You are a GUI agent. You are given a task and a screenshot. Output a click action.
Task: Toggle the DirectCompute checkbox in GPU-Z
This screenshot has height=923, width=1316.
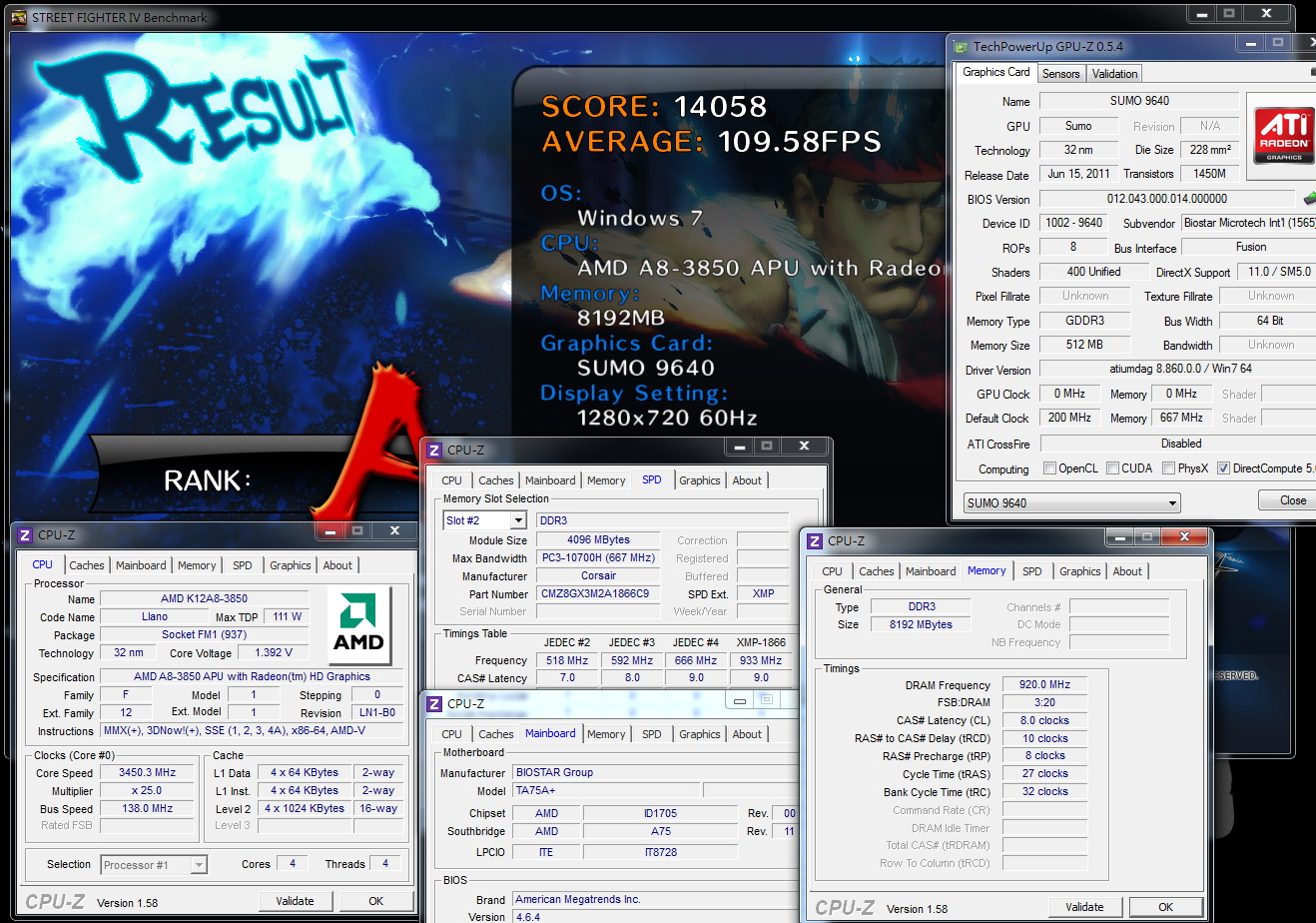(1223, 468)
